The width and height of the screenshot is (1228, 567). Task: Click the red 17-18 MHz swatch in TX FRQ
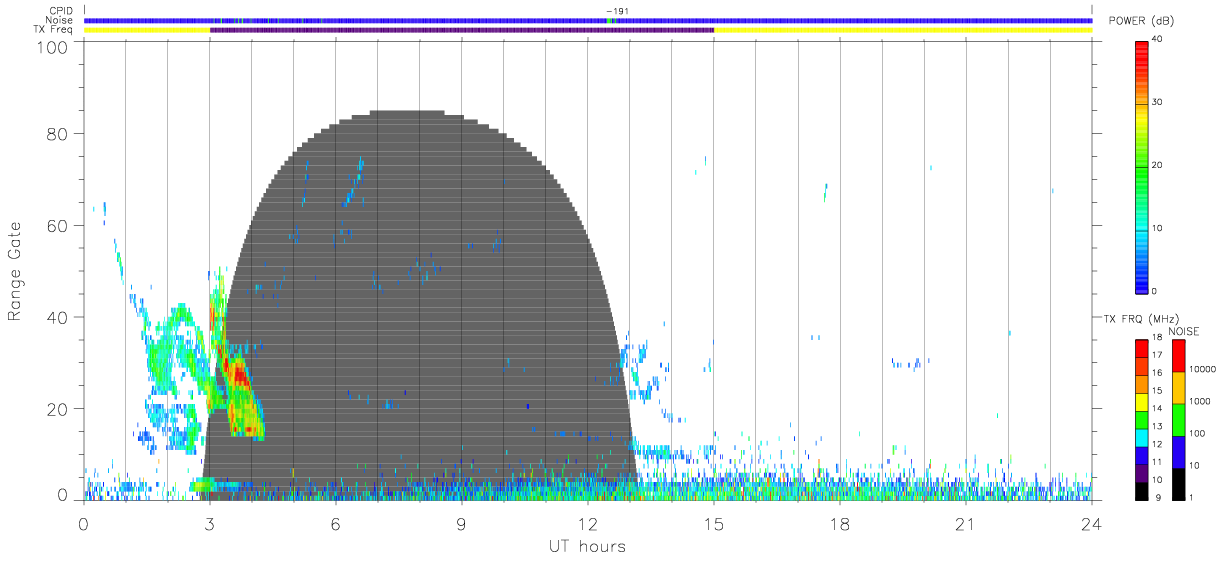click(1142, 348)
